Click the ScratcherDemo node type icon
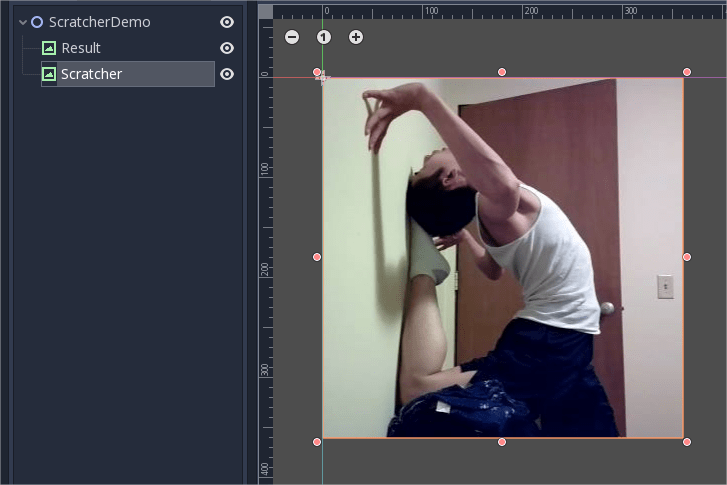Image resolution: width=727 pixels, height=485 pixels. (x=37, y=22)
